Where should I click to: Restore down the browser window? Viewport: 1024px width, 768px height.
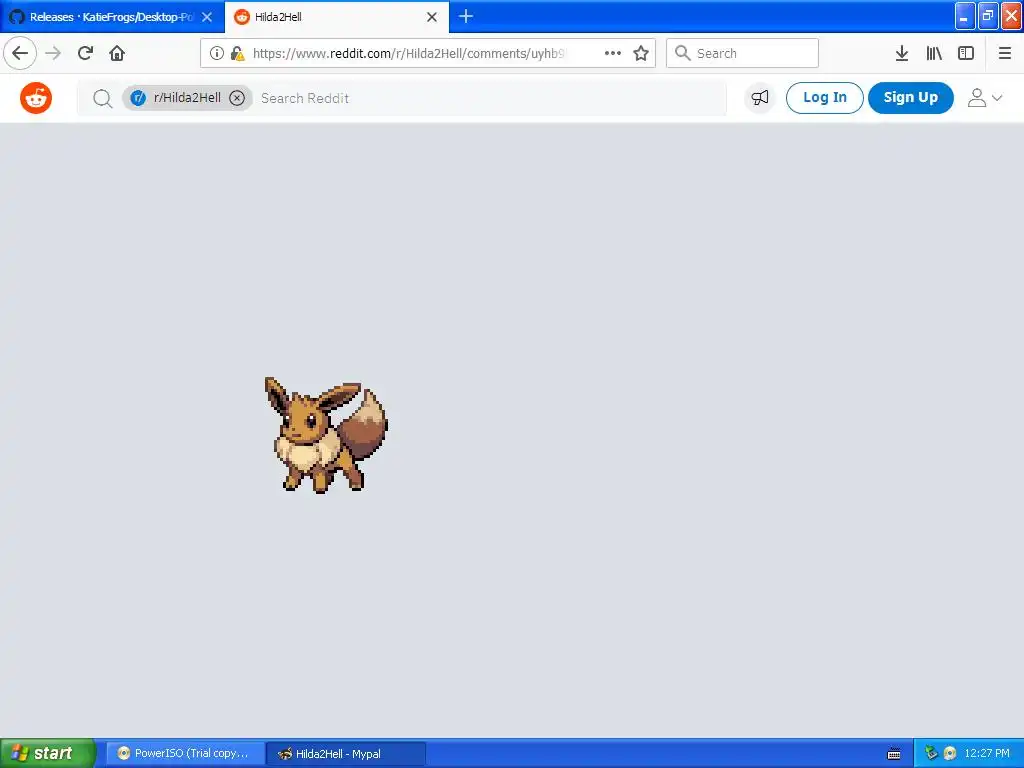tap(987, 16)
